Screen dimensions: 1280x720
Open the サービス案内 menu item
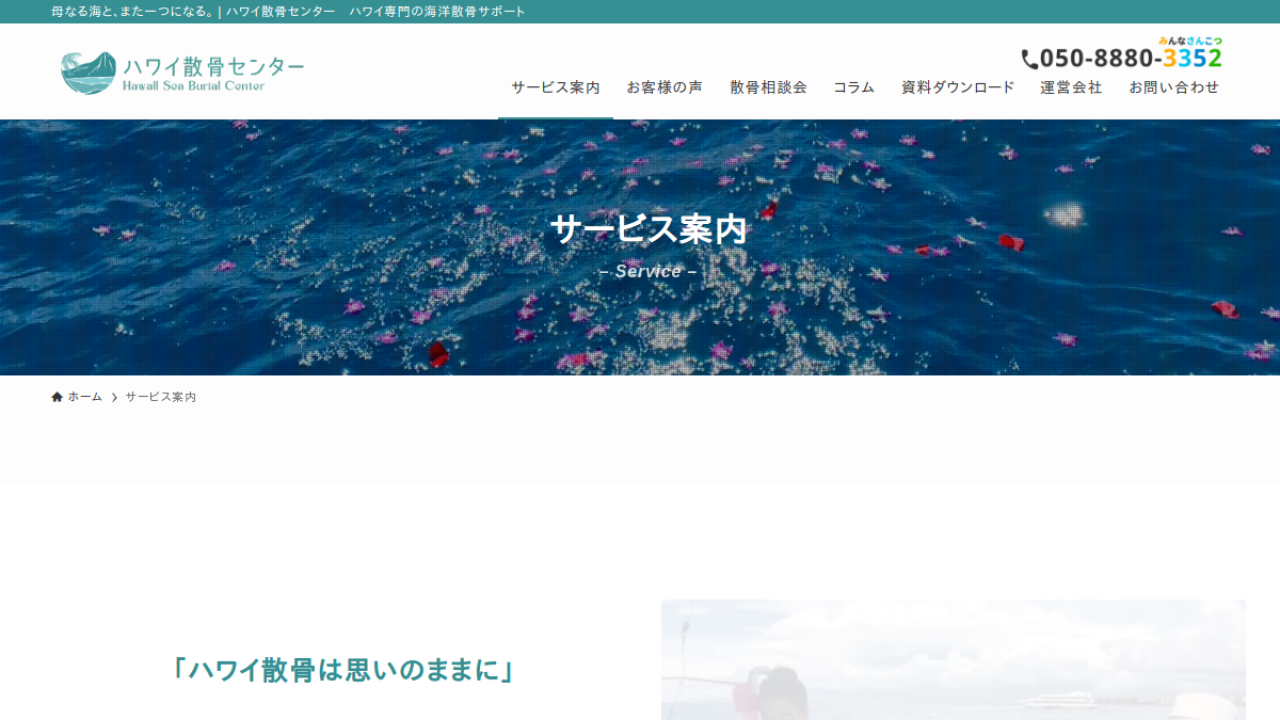click(x=556, y=87)
